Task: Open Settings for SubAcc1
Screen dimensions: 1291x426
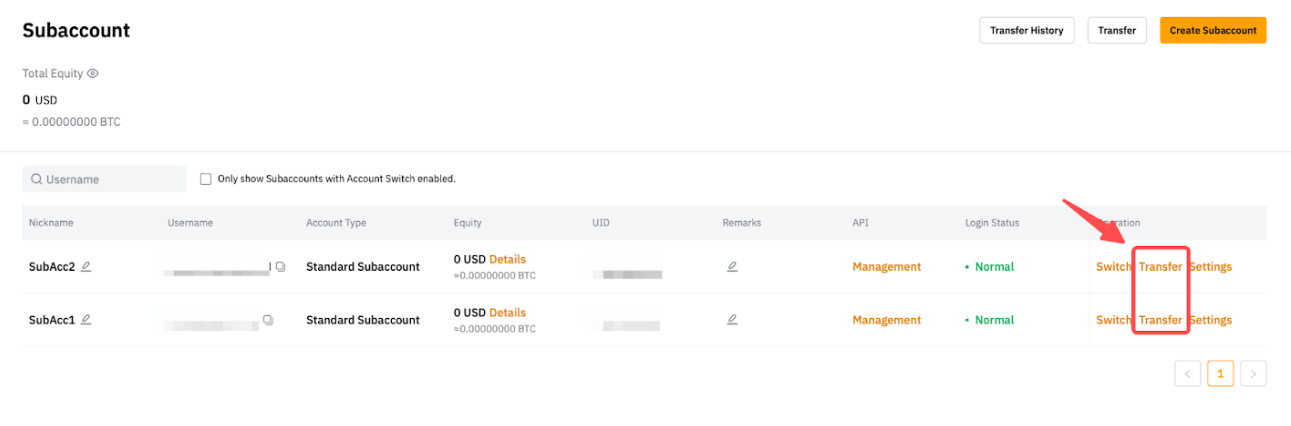Action: [x=1211, y=320]
